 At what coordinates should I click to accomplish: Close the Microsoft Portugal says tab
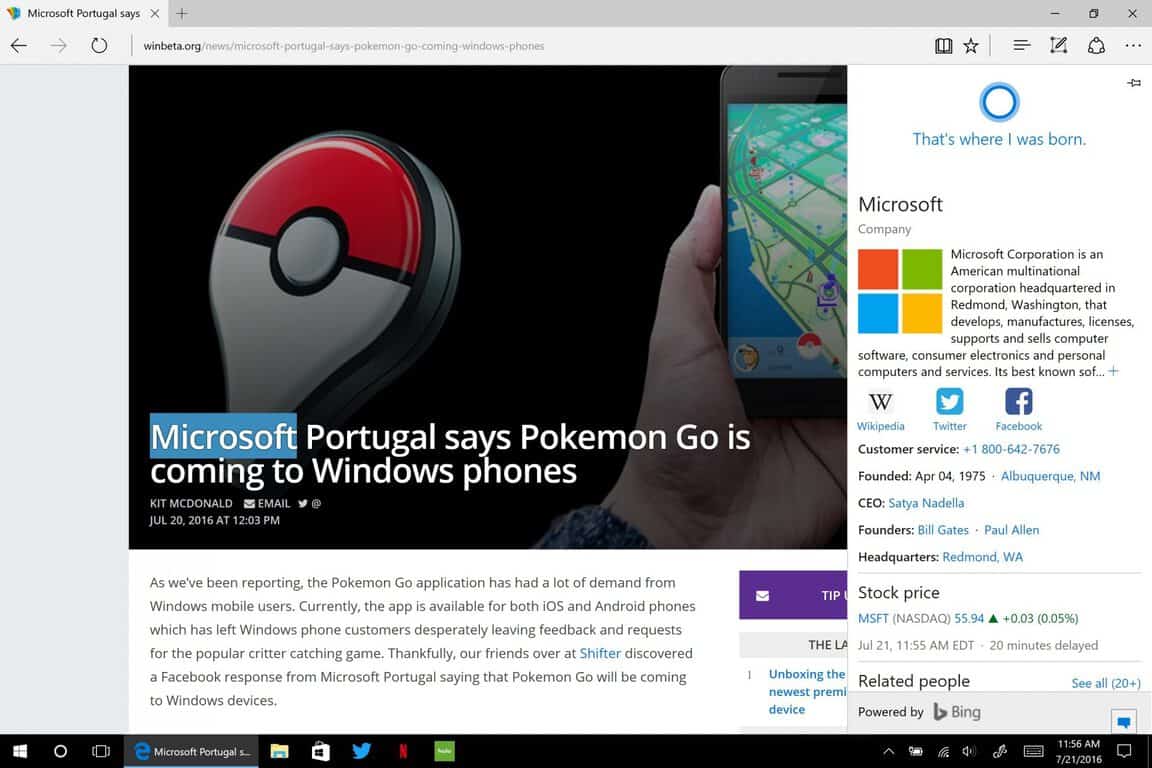[x=155, y=13]
